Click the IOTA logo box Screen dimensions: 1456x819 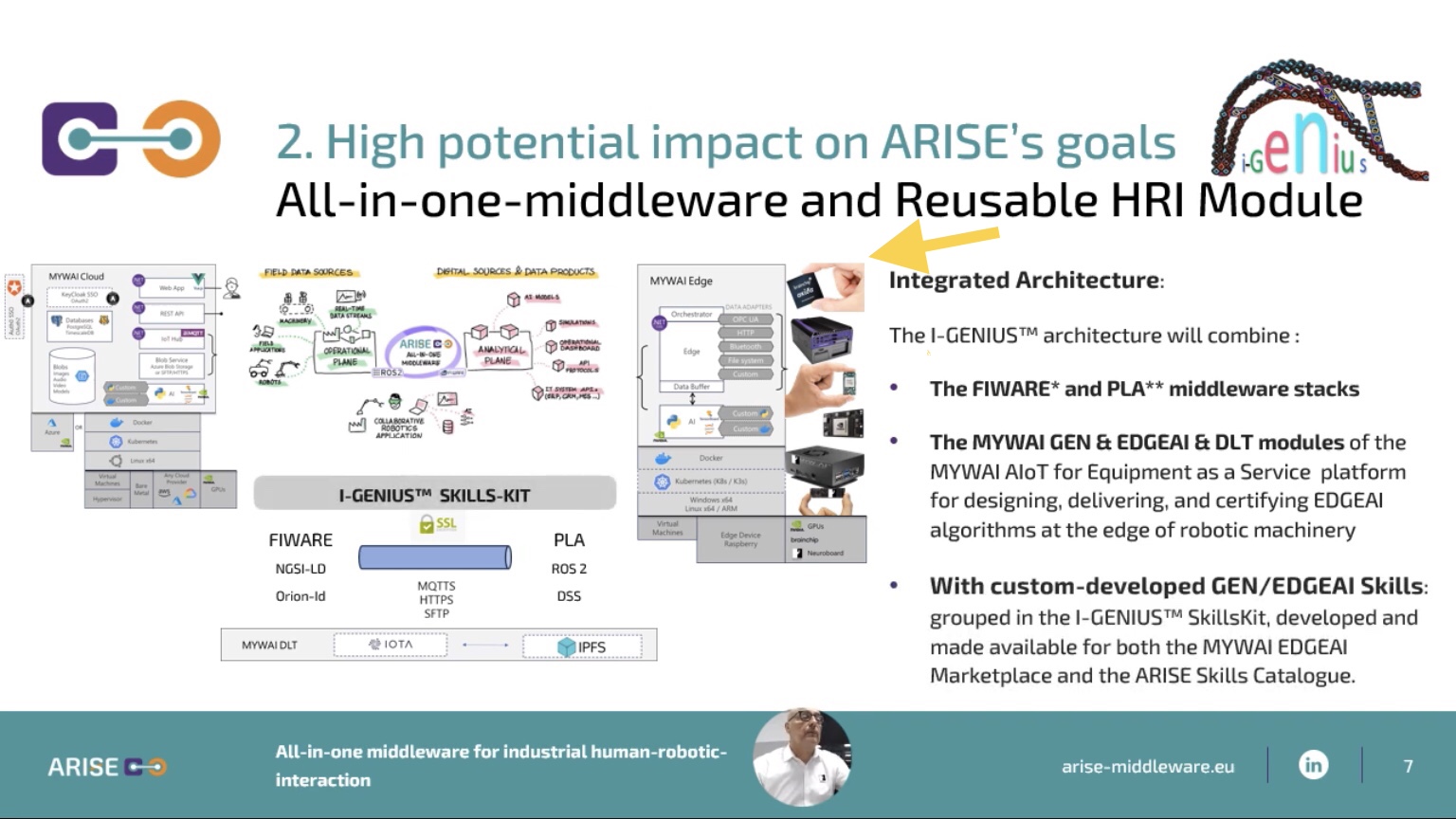pyautogui.click(x=391, y=645)
